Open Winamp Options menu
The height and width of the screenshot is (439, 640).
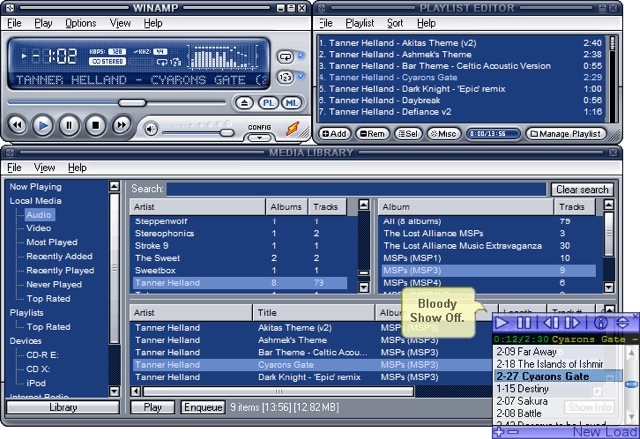pyautogui.click(x=81, y=24)
